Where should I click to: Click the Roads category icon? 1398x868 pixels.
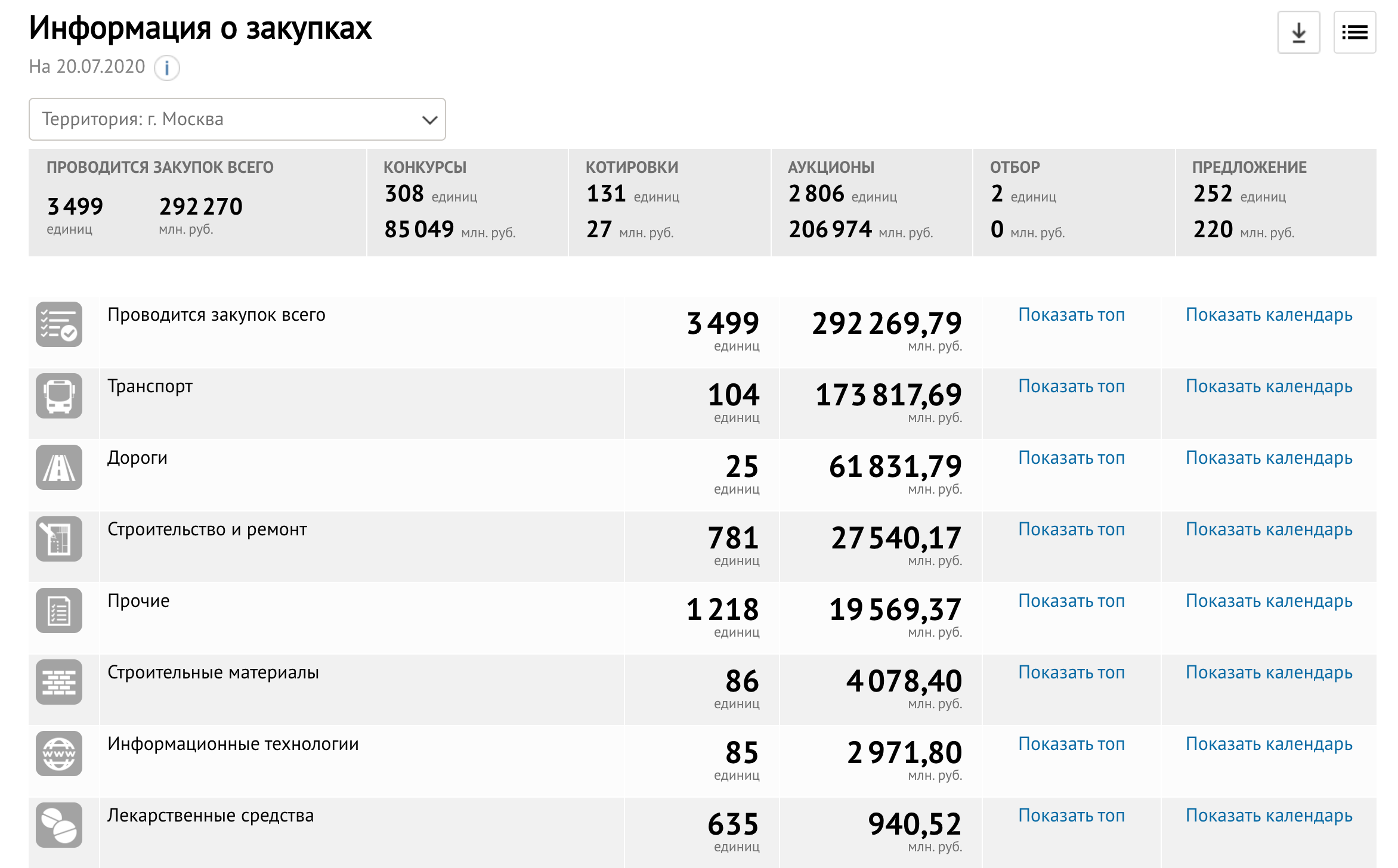click(x=59, y=467)
